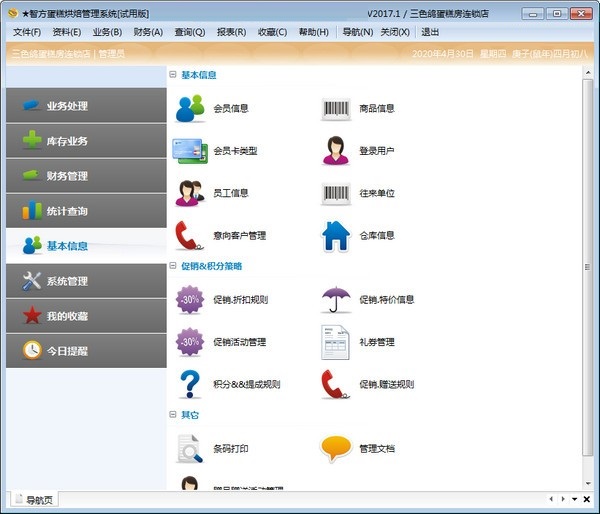Select the 登录用户 login user icon
This screenshot has width=600, height=514.
tap(336, 151)
